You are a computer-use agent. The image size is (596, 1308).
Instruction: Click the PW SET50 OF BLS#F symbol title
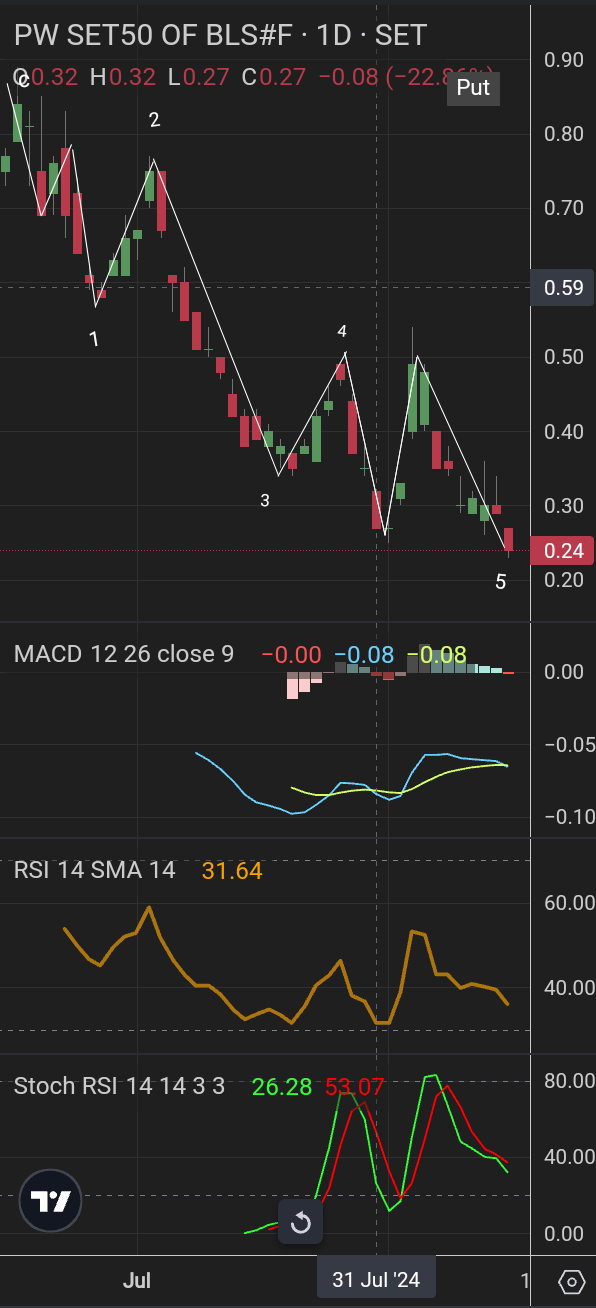(154, 35)
